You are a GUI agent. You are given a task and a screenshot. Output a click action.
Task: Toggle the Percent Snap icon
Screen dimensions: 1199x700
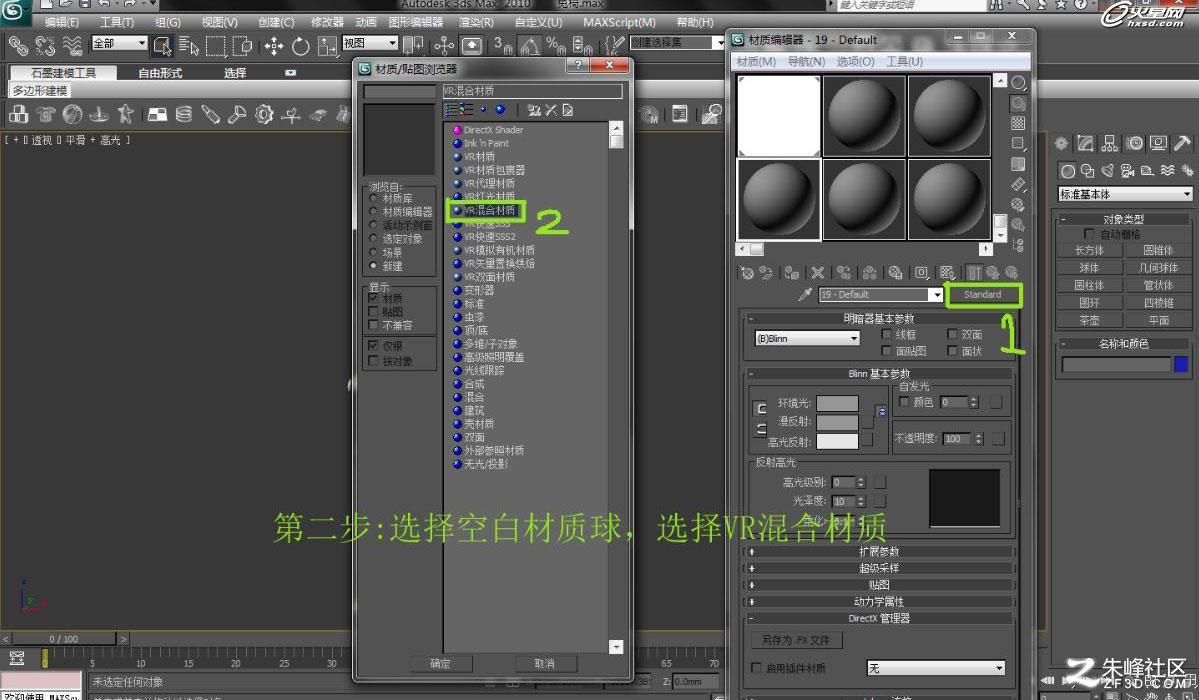point(555,46)
